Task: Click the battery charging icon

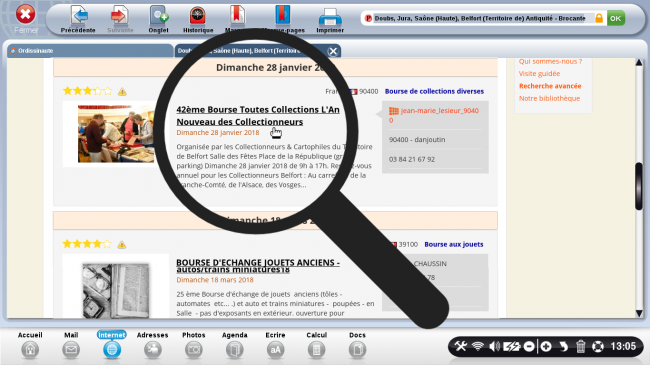Action: pyautogui.click(x=512, y=346)
